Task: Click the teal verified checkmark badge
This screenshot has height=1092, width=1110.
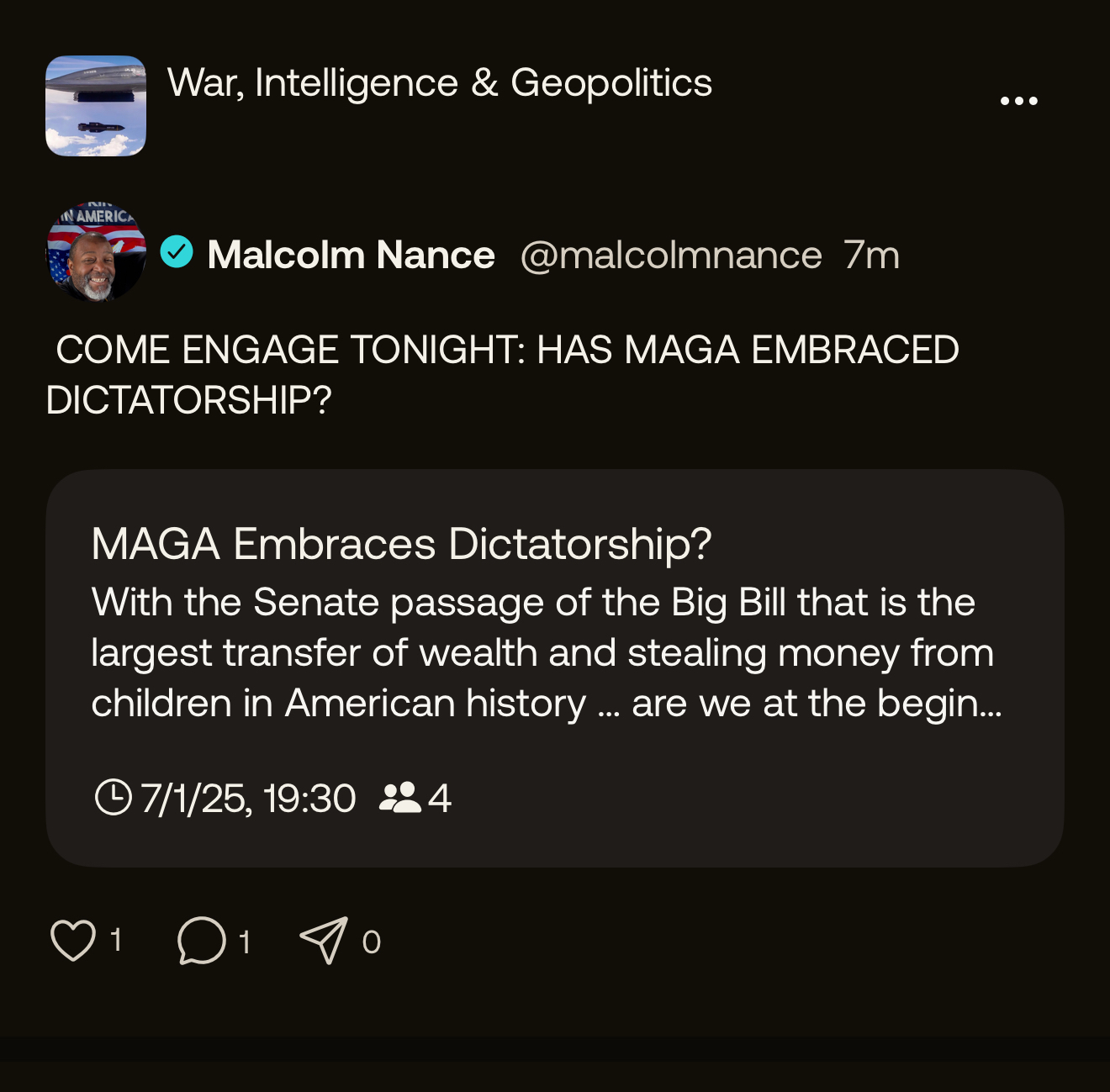Action: [177, 251]
